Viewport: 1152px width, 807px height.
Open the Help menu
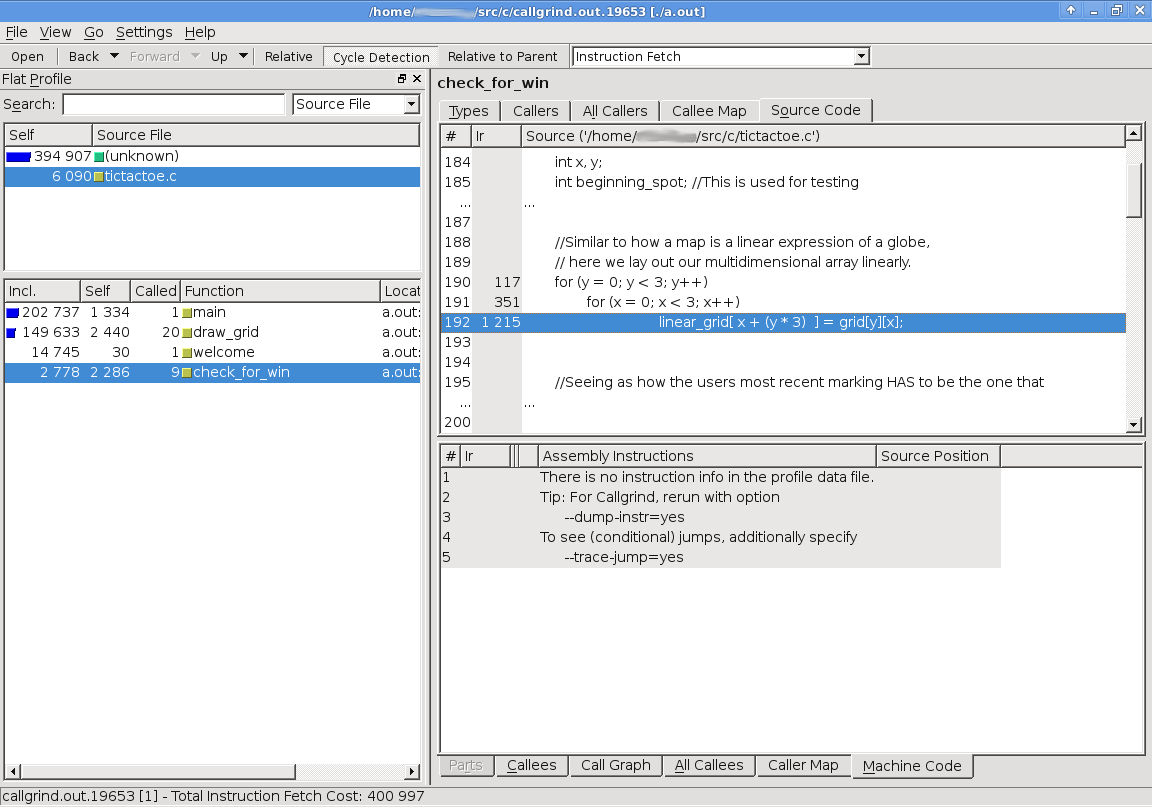click(x=200, y=32)
